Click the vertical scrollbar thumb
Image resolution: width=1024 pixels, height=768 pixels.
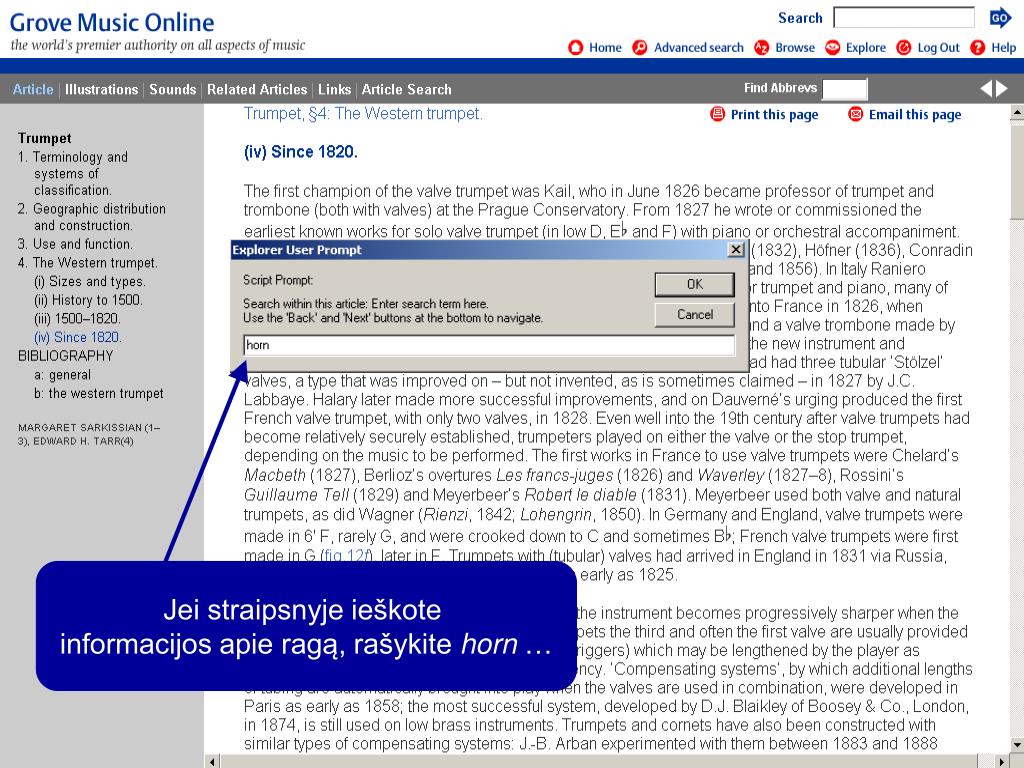point(1017,170)
